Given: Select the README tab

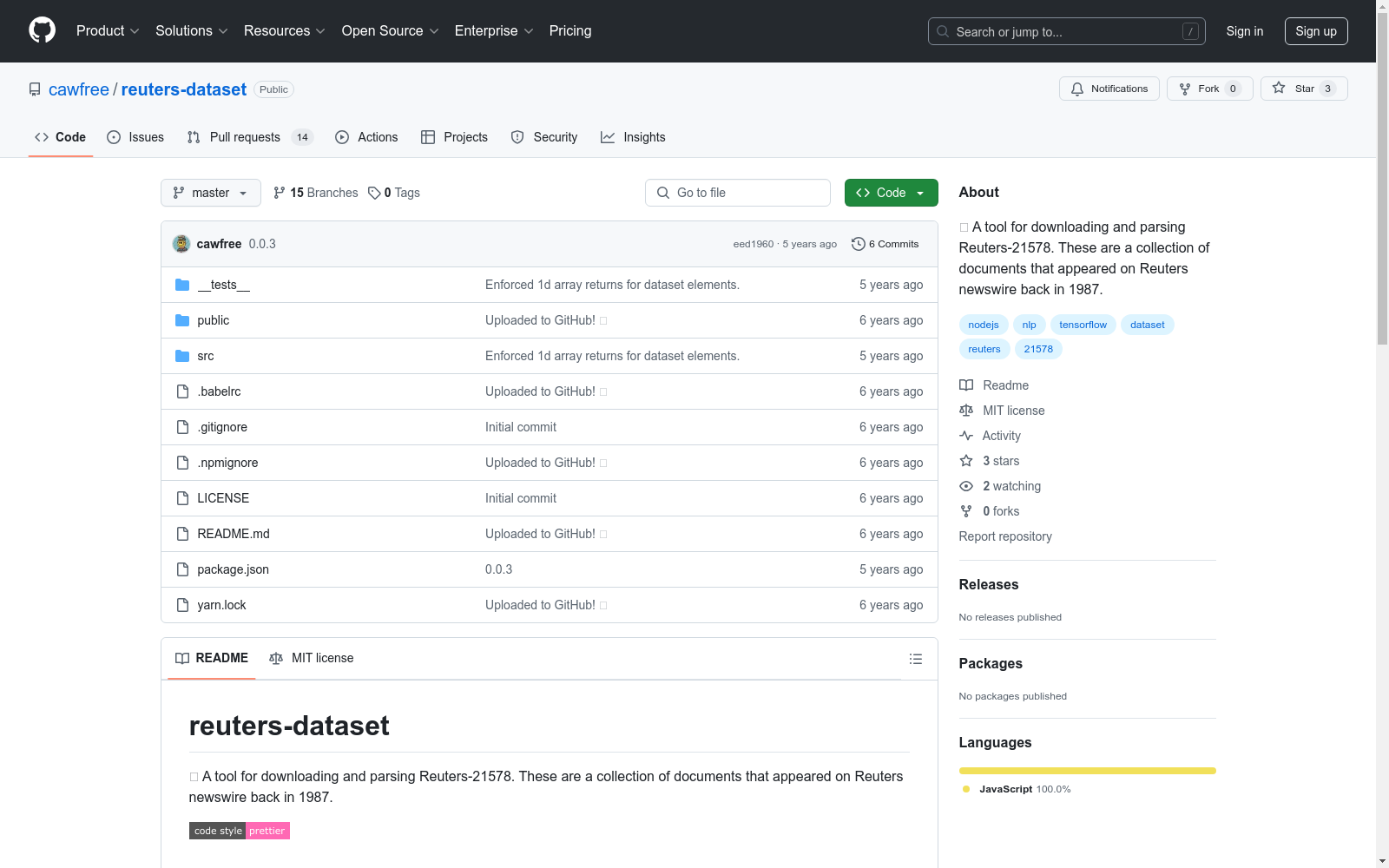Looking at the screenshot, I should point(212,658).
